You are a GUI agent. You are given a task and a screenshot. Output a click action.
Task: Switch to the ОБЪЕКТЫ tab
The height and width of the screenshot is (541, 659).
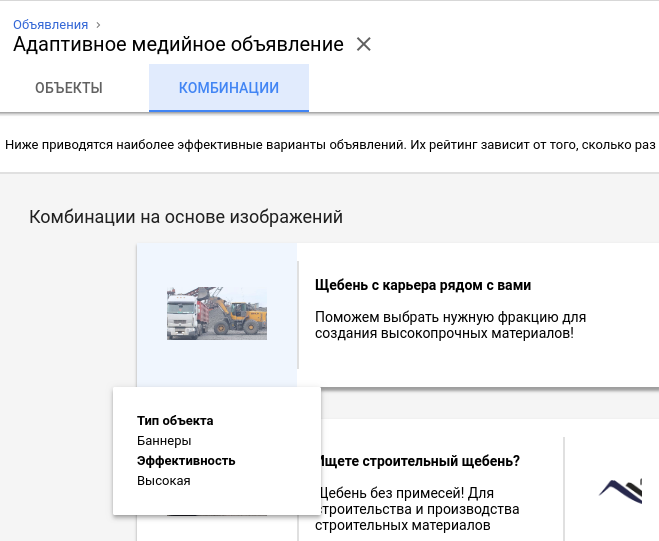click(x=69, y=88)
